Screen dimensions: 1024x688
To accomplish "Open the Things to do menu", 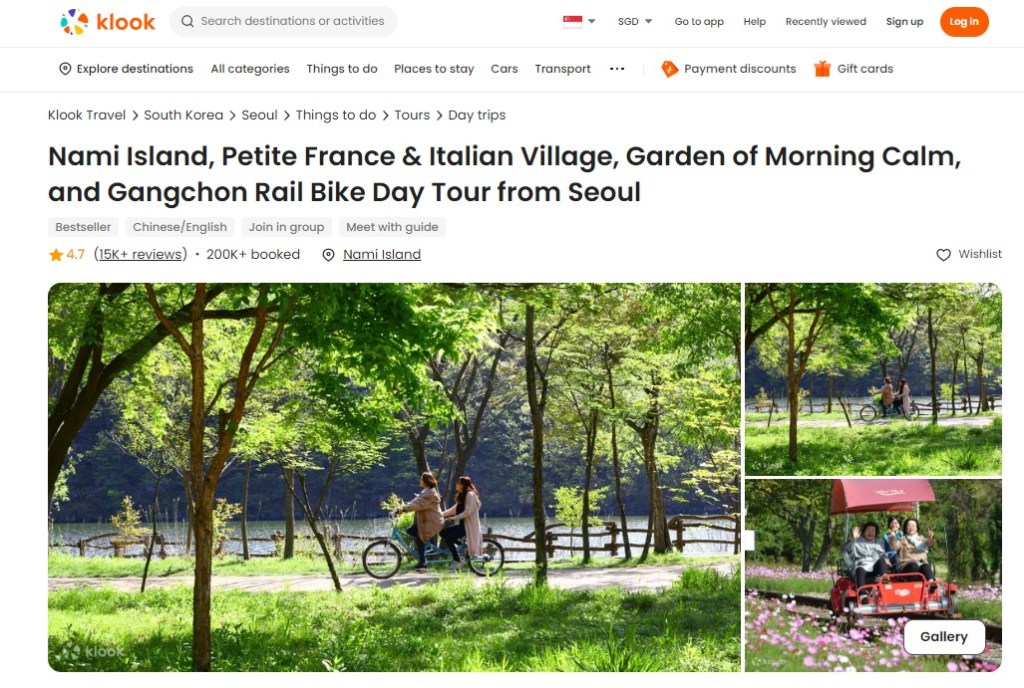I will [342, 69].
